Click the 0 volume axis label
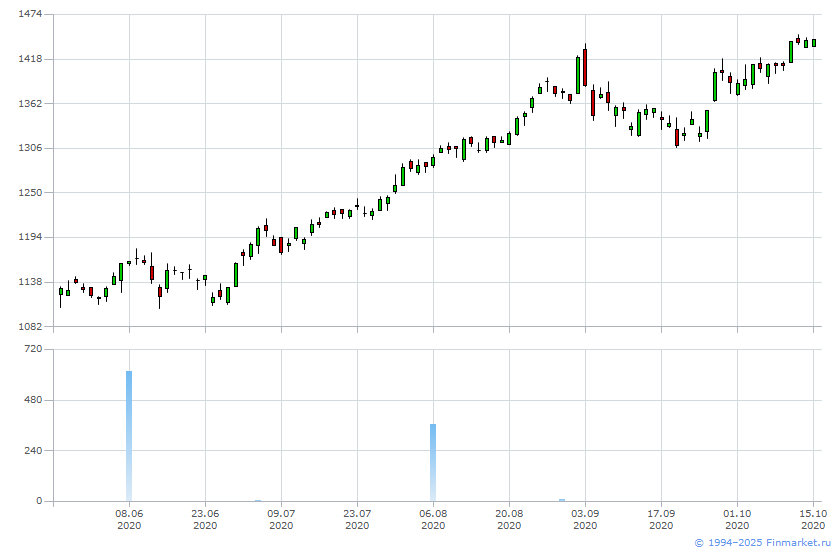Screen dimensions: 840x550 point(39,501)
